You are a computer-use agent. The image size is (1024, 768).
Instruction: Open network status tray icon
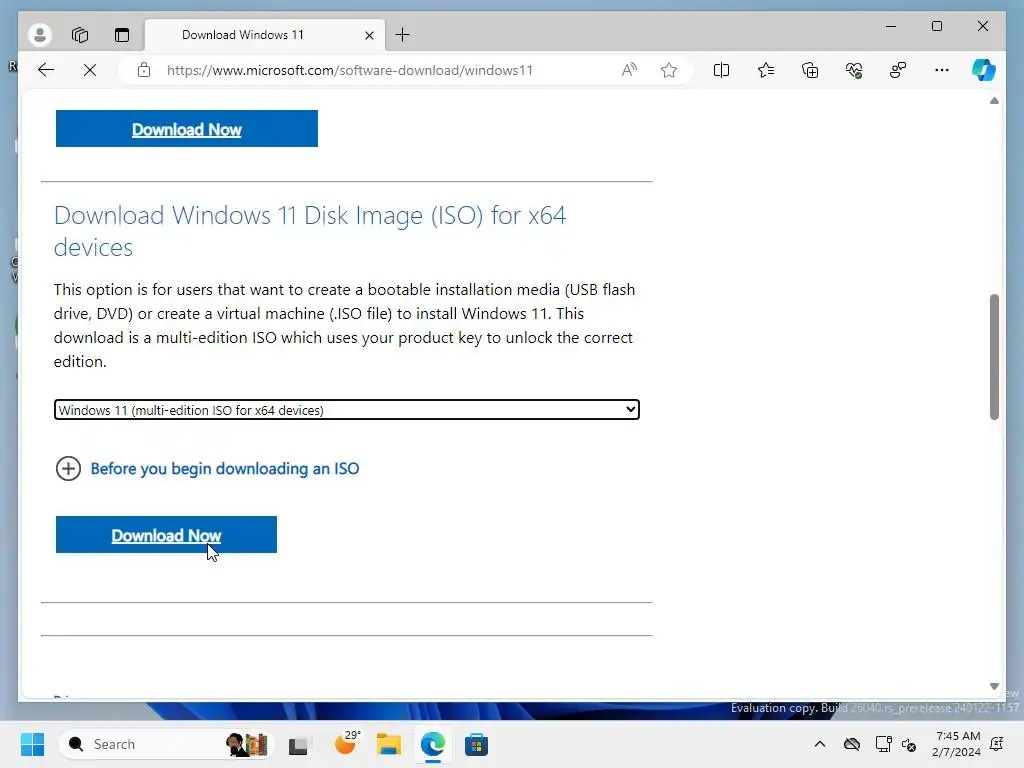pos(883,744)
